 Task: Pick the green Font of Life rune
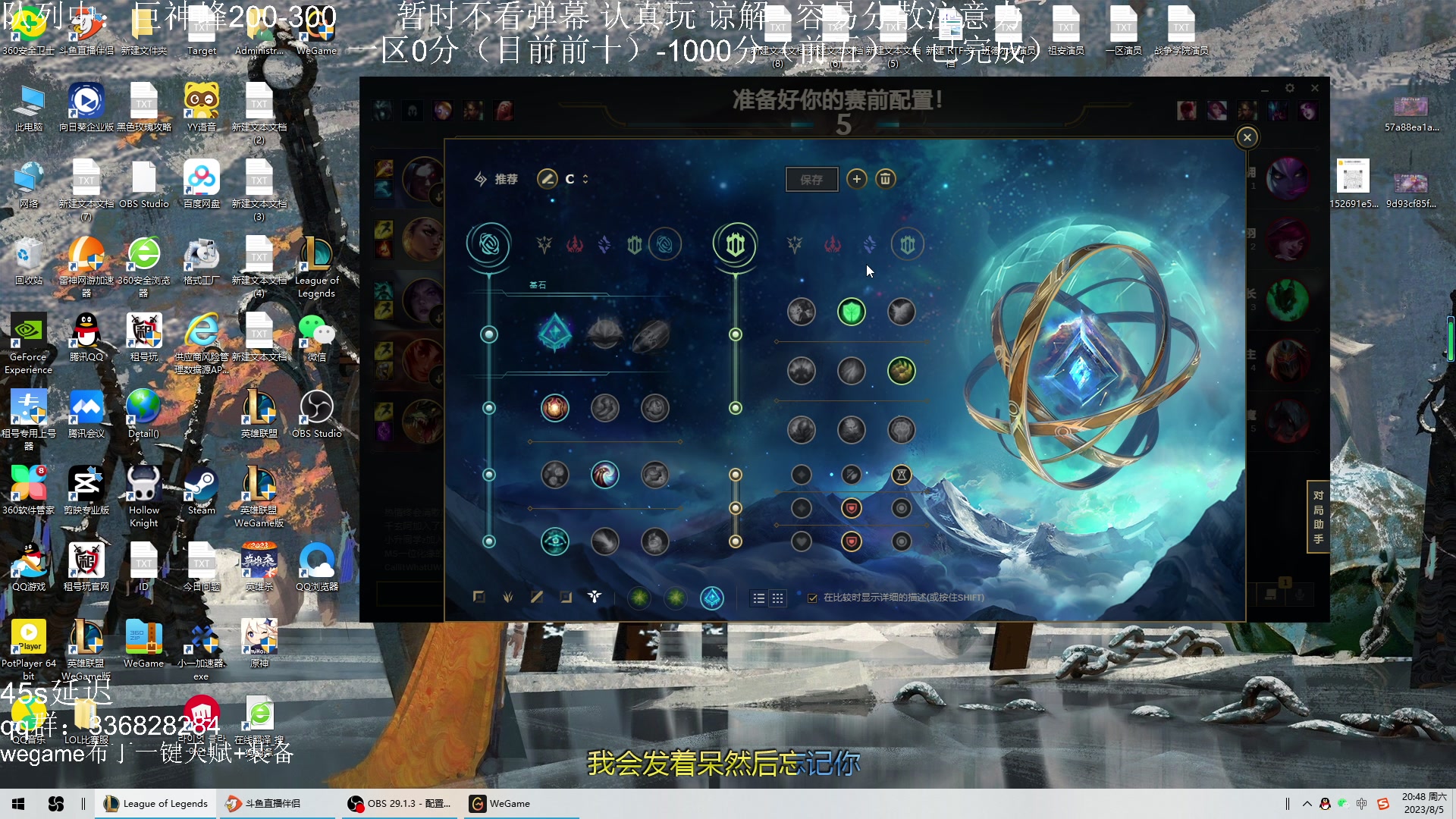pyautogui.click(x=851, y=312)
